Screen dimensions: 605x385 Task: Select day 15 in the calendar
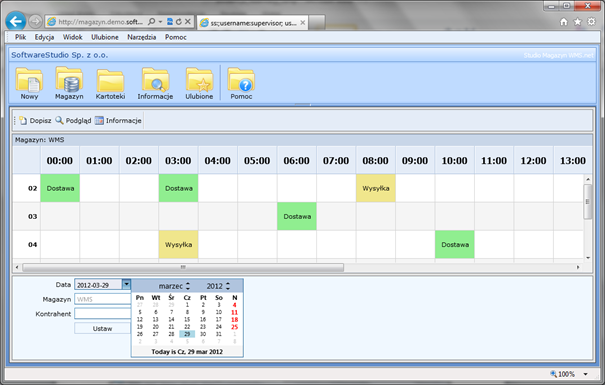pyautogui.click(x=187, y=319)
